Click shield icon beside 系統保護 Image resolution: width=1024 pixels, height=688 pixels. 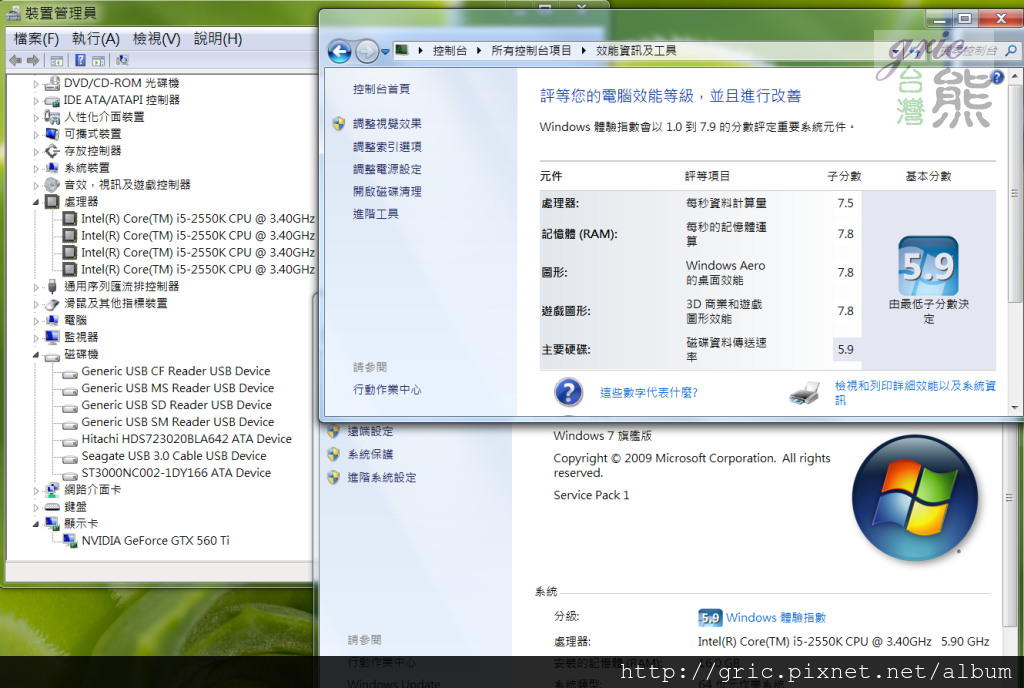pyautogui.click(x=333, y=454)
